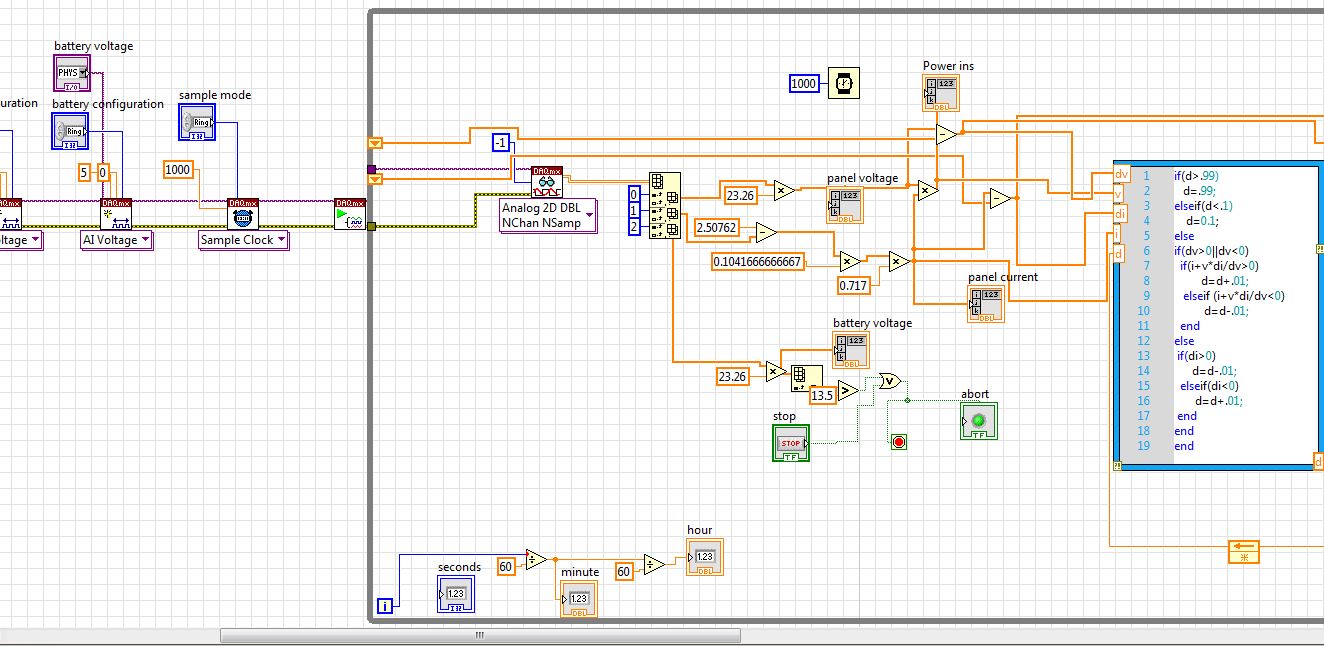Click the panel current indicator terminal

[x=986, y=304]
